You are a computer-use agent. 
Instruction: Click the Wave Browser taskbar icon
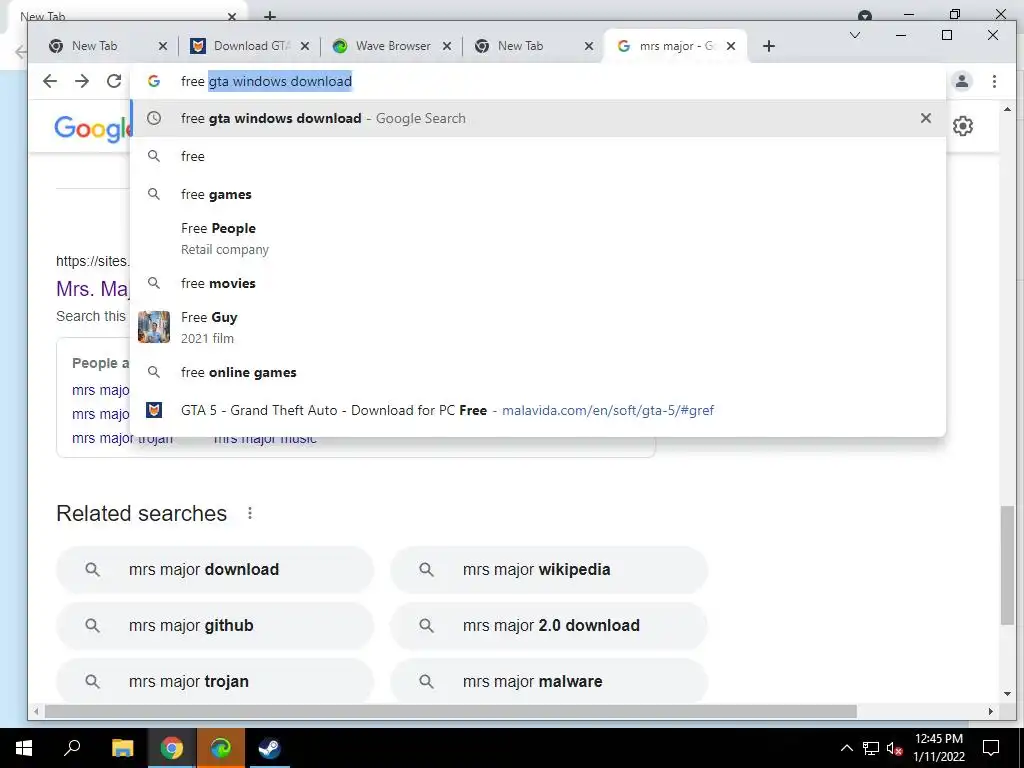[220, 748]
